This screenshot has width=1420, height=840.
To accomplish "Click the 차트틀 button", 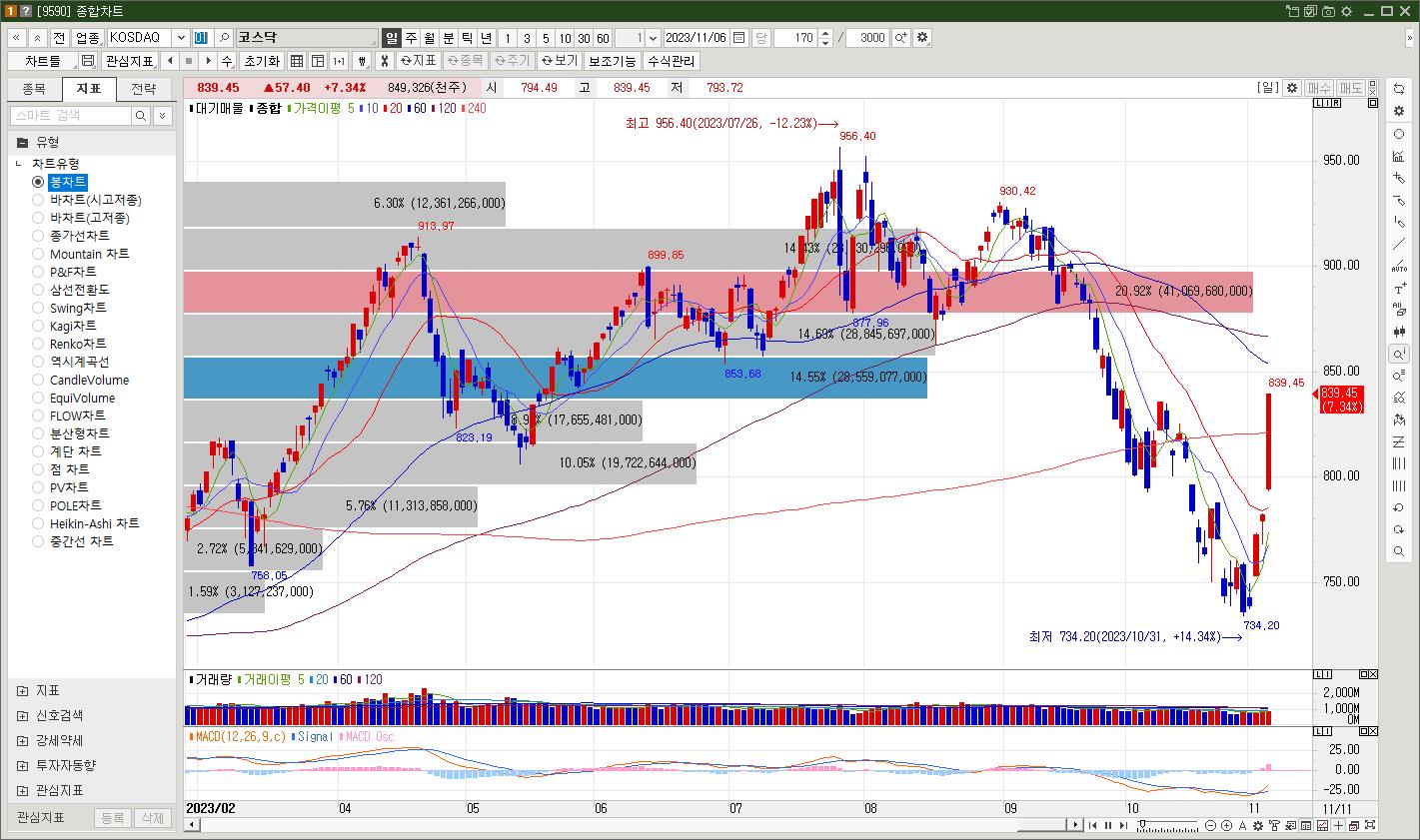I will pos(43,61).
